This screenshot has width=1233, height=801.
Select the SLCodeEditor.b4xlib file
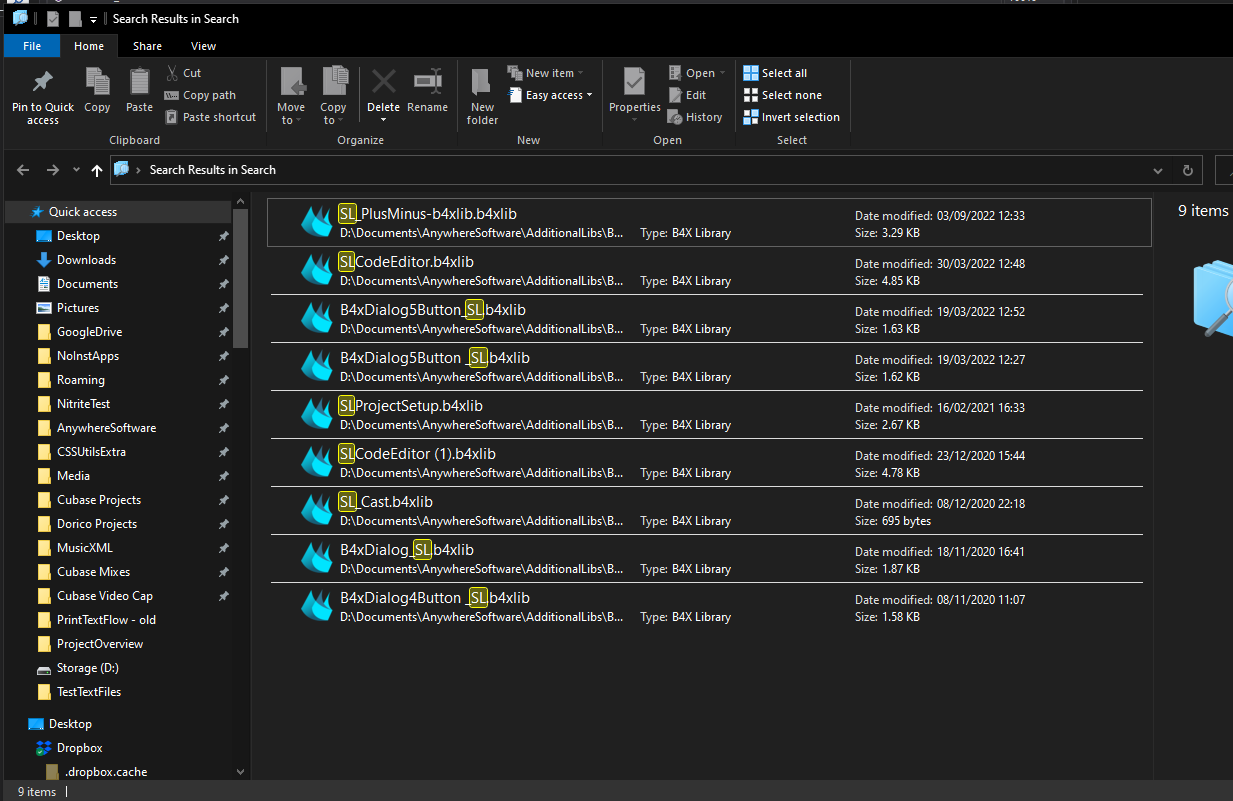pos(406,262)
